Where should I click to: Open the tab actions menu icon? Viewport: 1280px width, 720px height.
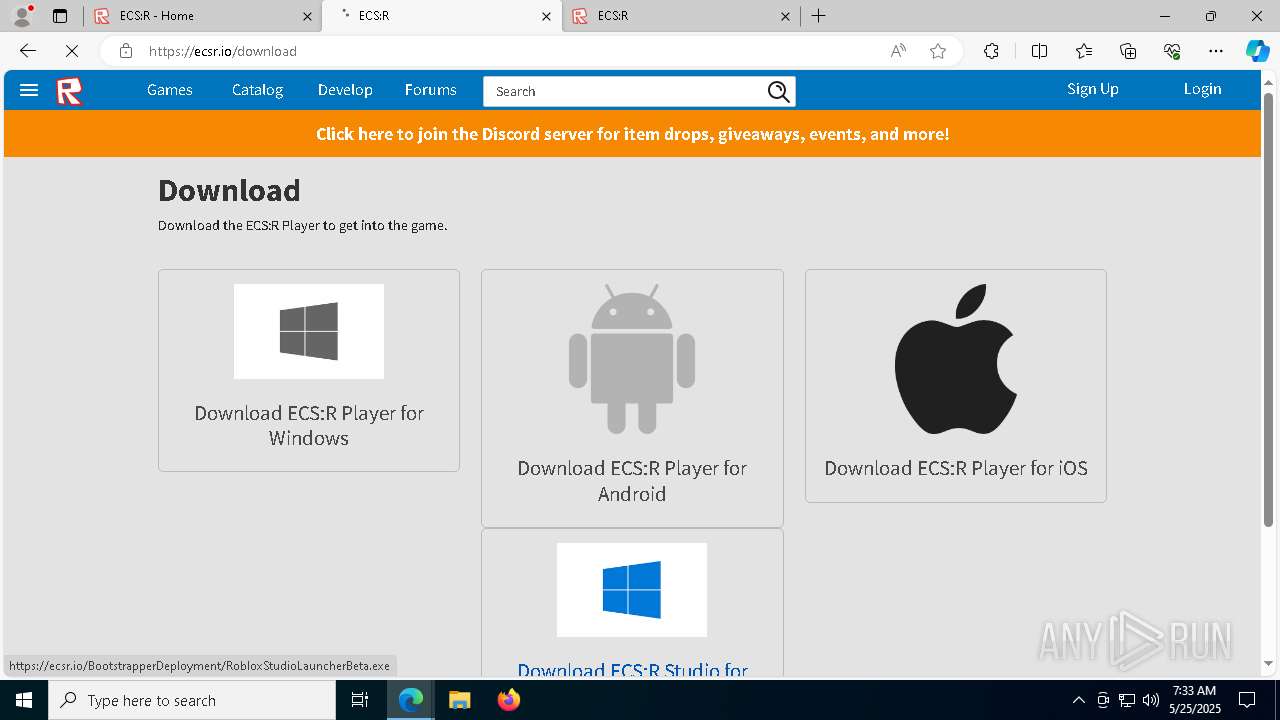pyautogui.click(x=60, y=16)
